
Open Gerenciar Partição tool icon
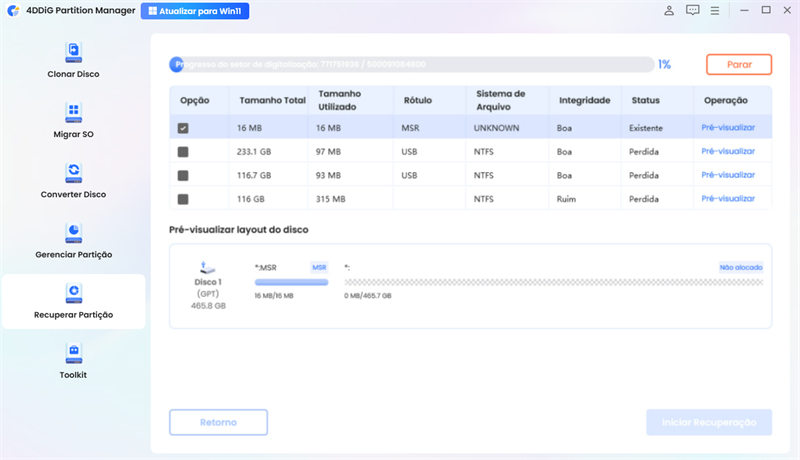pos(73,231)
